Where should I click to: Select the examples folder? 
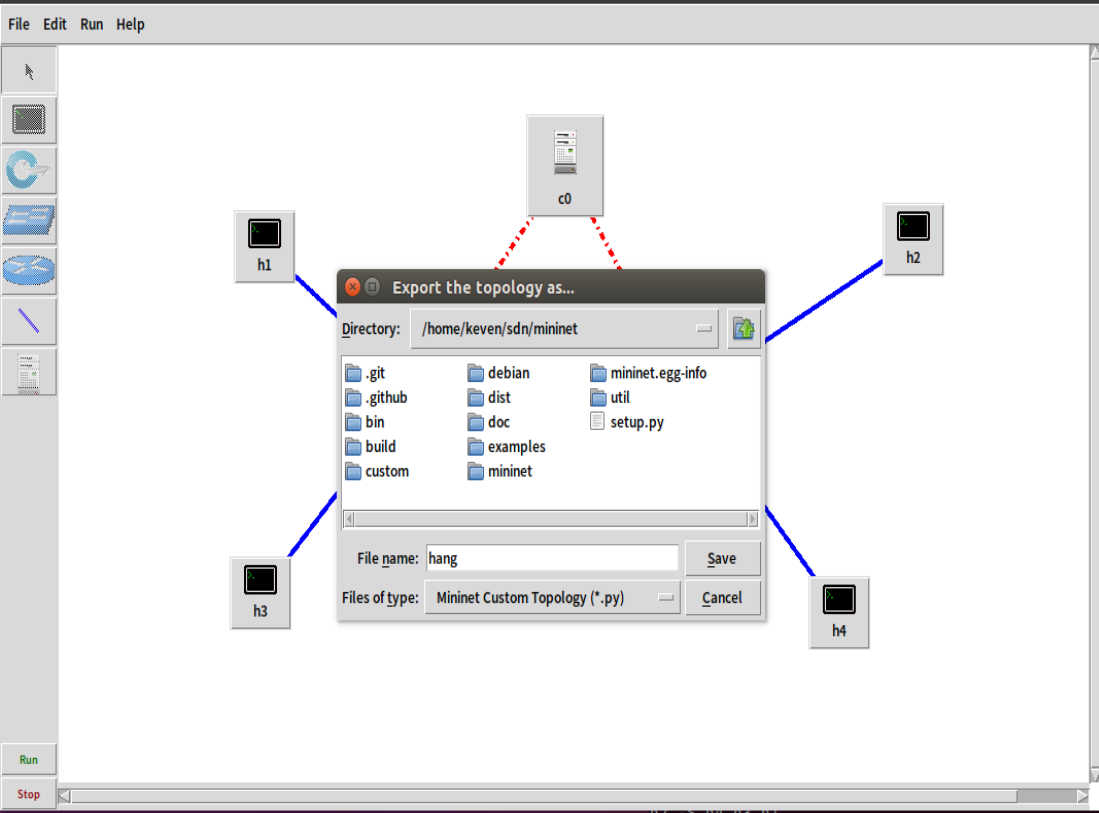(x=507, y=446)
